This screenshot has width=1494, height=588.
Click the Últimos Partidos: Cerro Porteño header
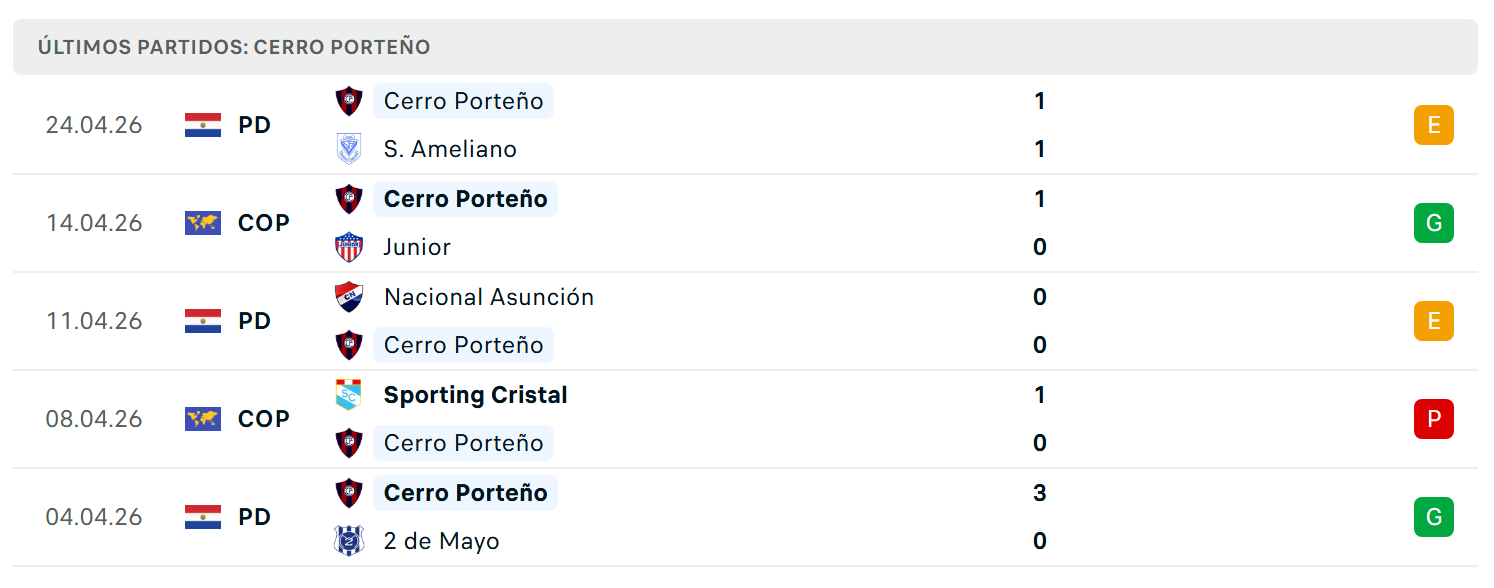click(x=234, y=47)
